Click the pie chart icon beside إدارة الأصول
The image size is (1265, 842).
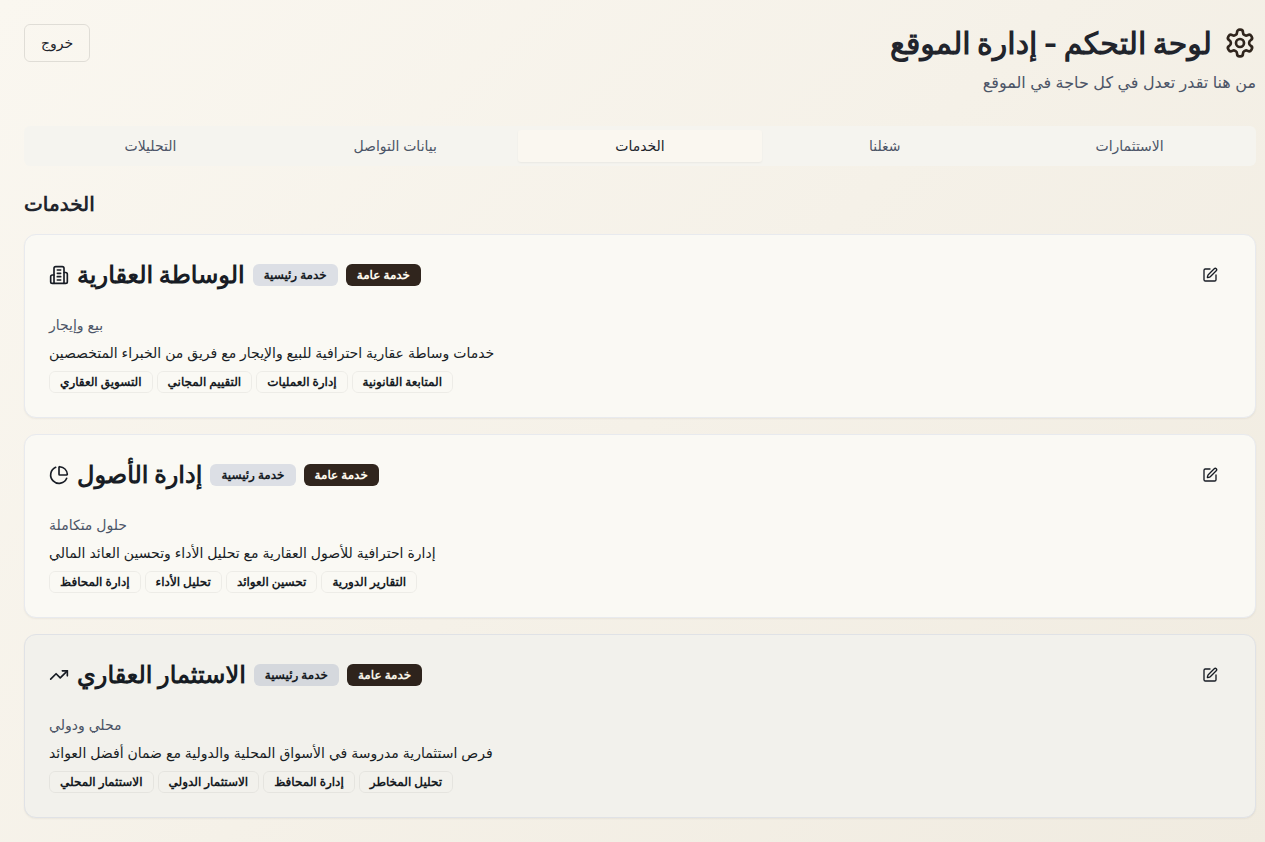pos(59,475)
